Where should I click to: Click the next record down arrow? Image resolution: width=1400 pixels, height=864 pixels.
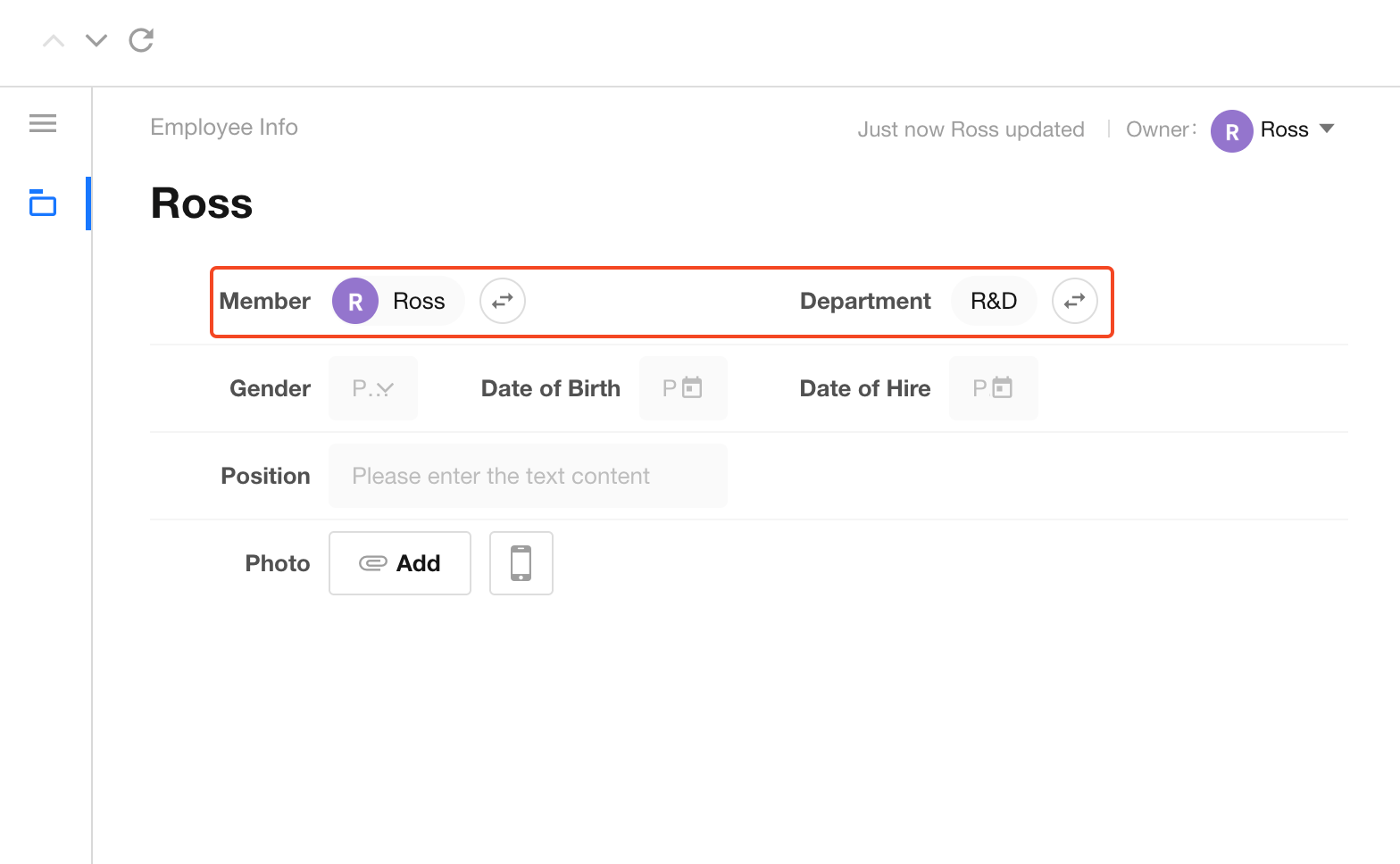(96, 41)
